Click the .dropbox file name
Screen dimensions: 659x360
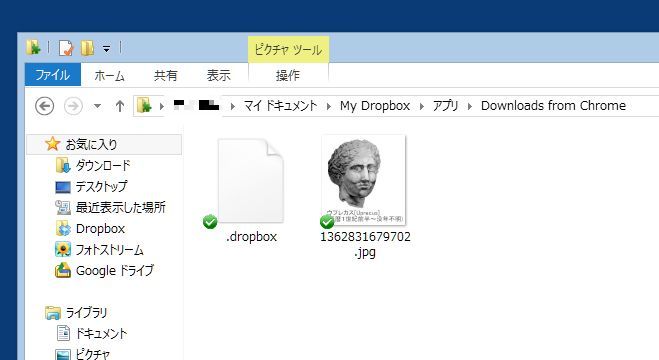coord(251,236)
